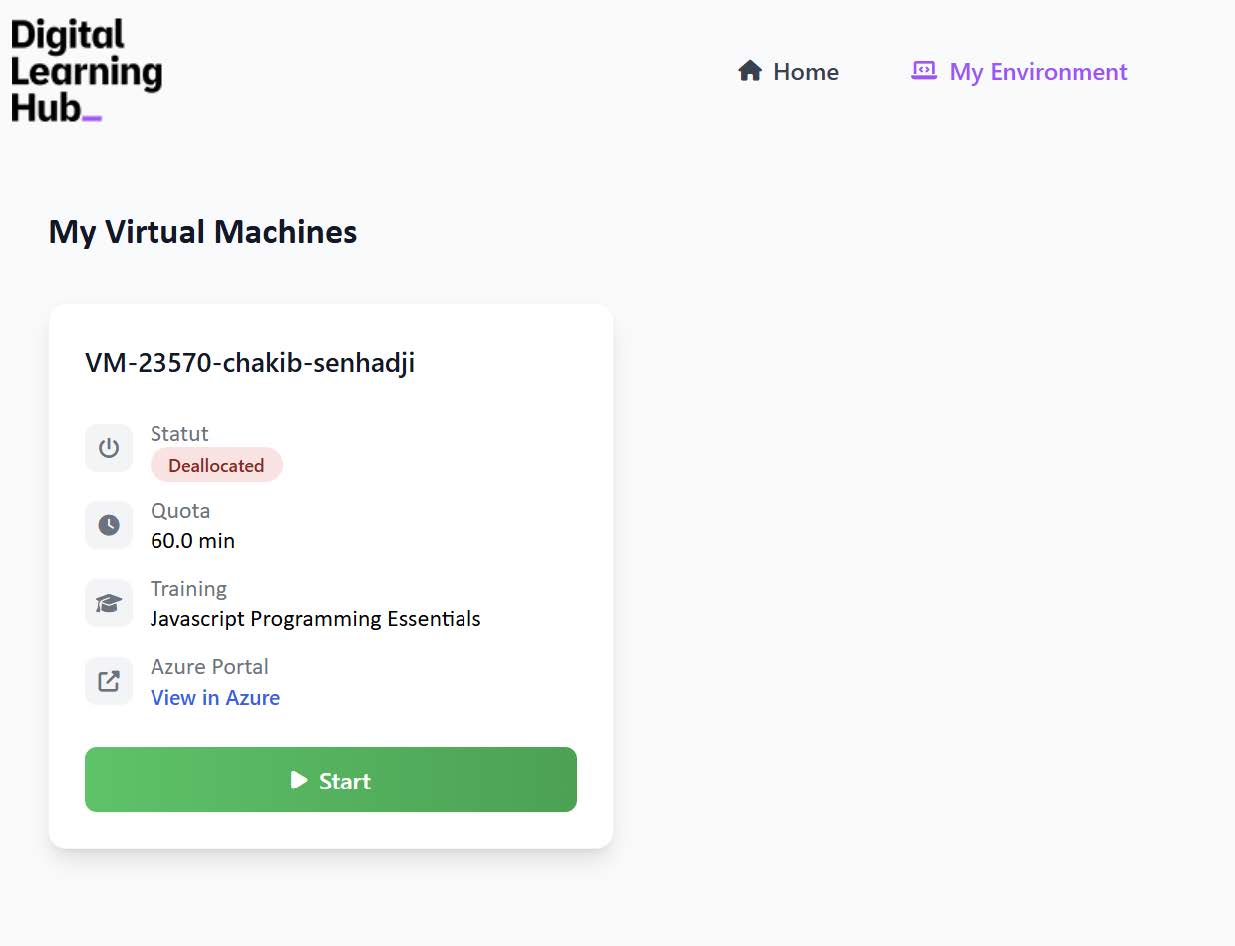Click the external link Azure Portal icon
The image size is (1235, 946).
click(109, 681)
